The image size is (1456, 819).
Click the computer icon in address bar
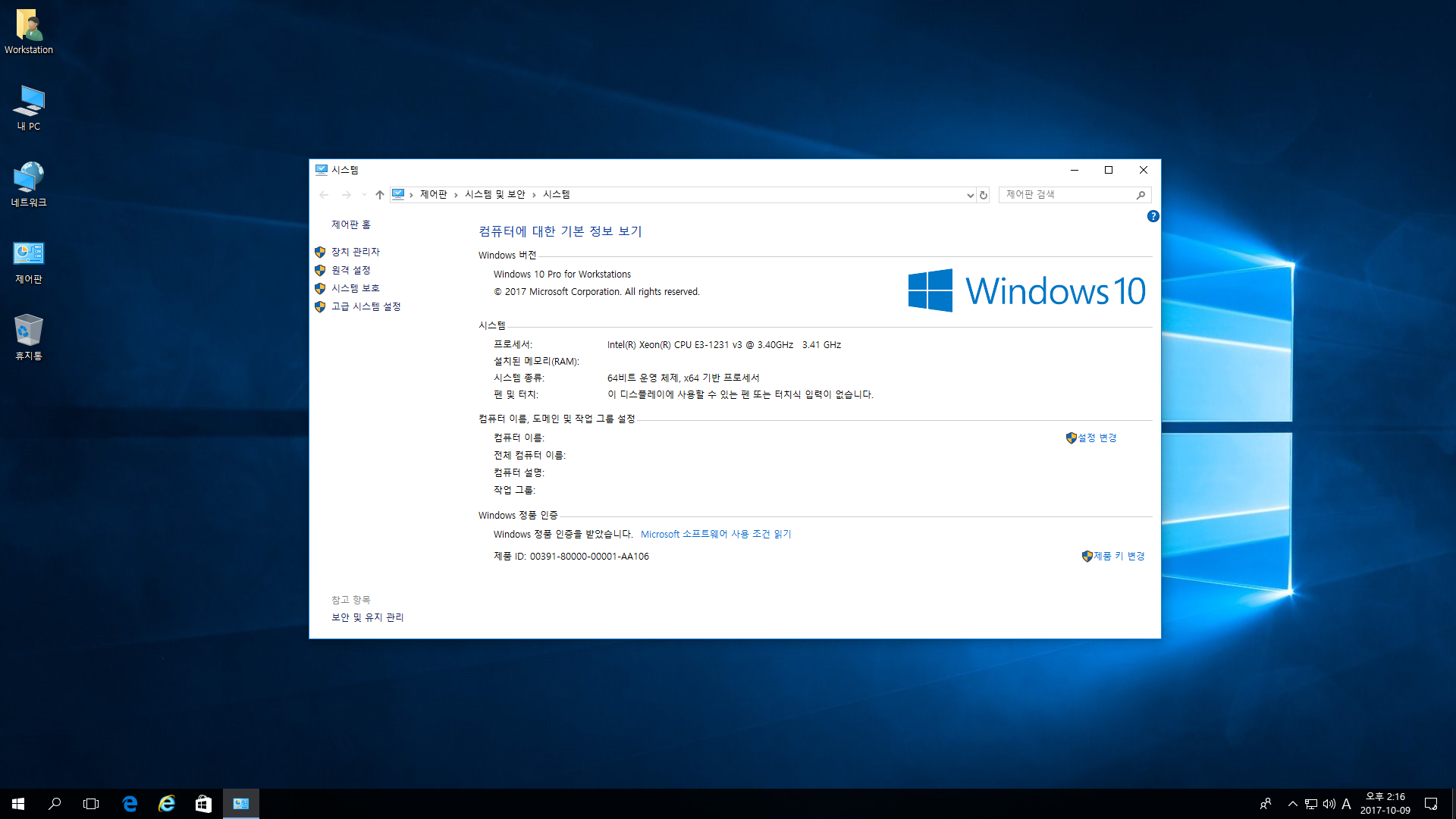point(398,194)
